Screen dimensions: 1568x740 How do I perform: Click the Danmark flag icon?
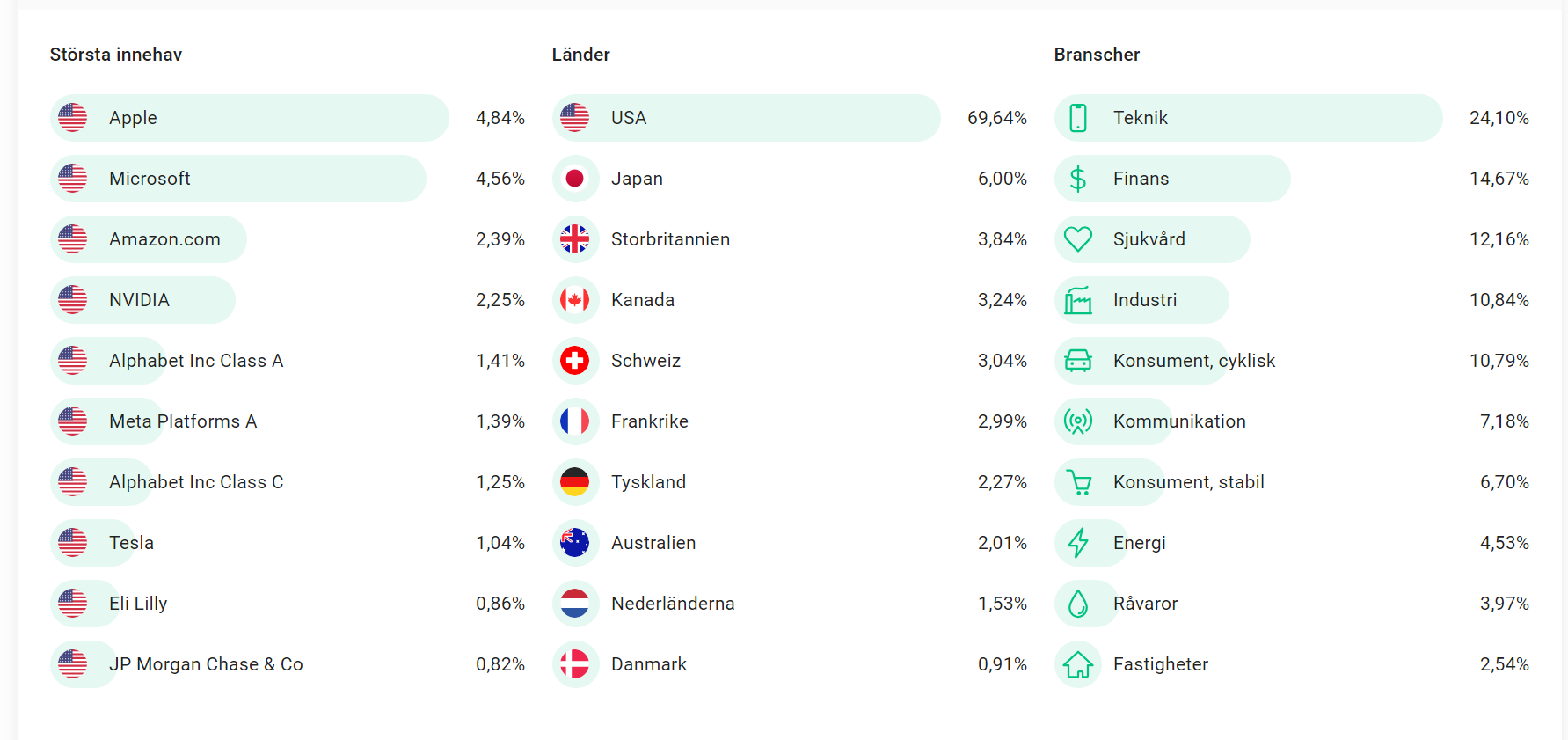pyautogui.click(x=575, y=664)
